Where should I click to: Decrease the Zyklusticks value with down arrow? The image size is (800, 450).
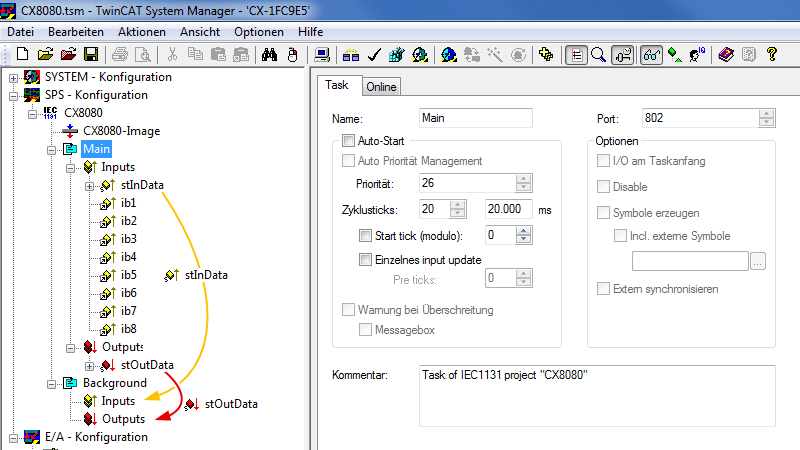coord(458,213)
